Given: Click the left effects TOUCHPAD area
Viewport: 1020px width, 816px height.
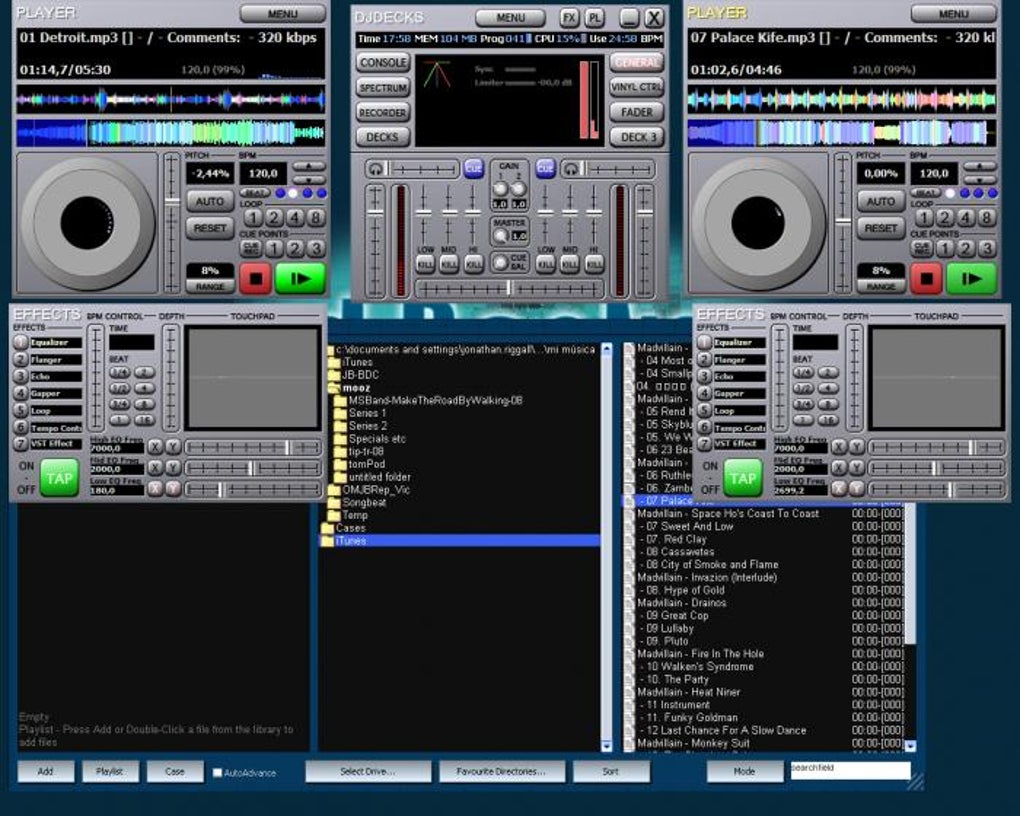Looking at the screenshot, I should click(252, 378).
